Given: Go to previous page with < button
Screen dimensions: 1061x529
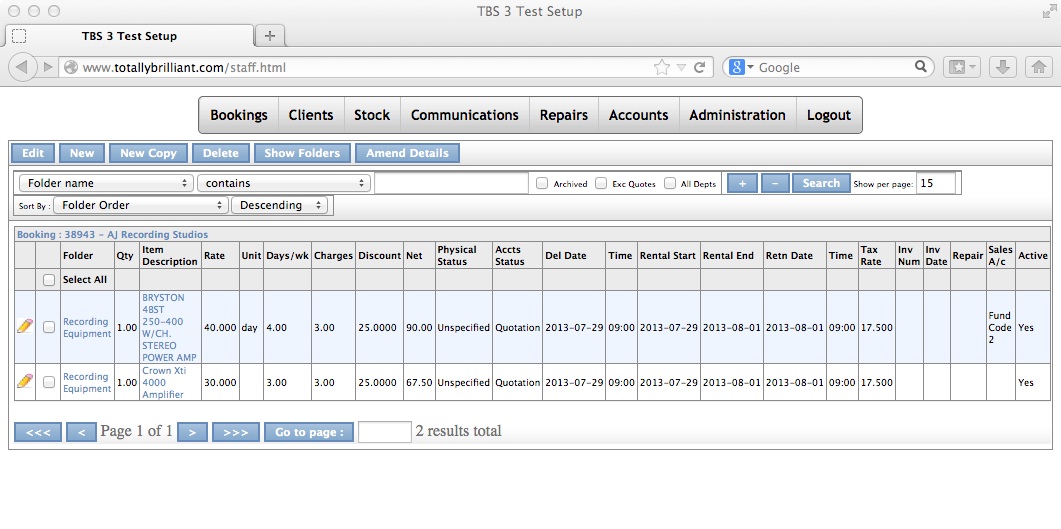Looking at the screenshot, I should pos(81,432).
